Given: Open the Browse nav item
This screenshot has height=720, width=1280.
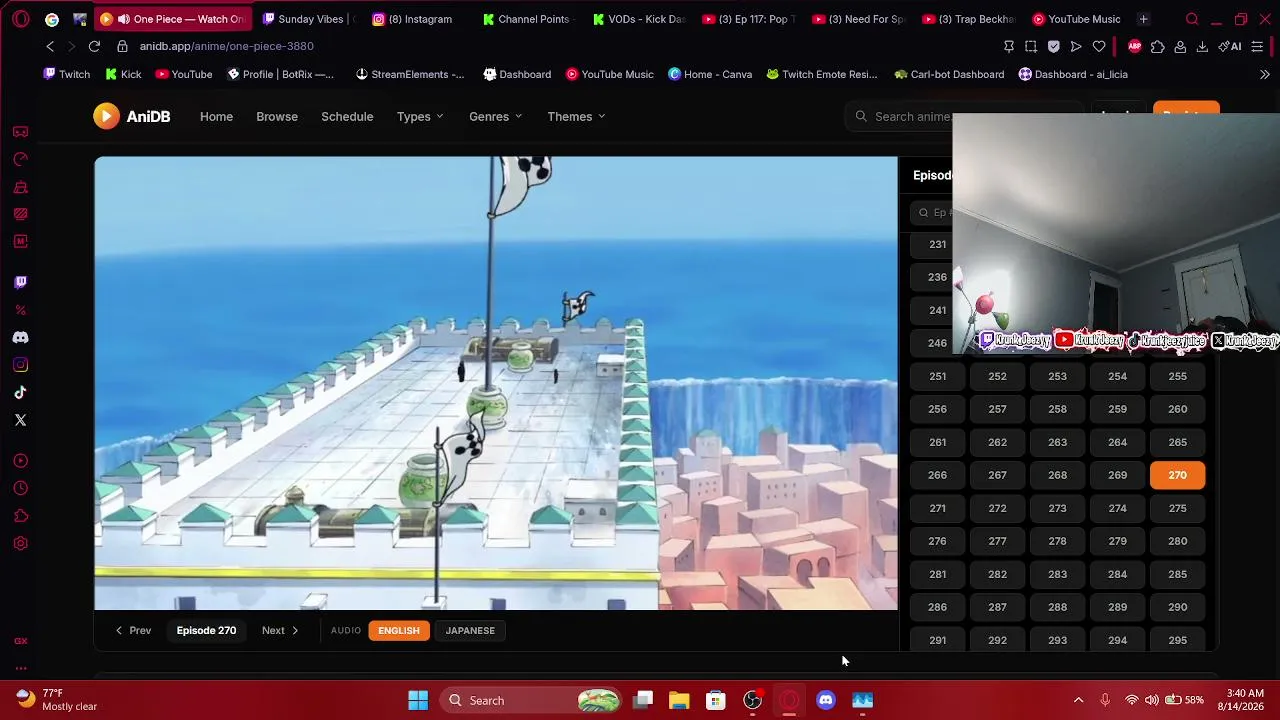Looking at the screenshot, I should tap(277, 117).
